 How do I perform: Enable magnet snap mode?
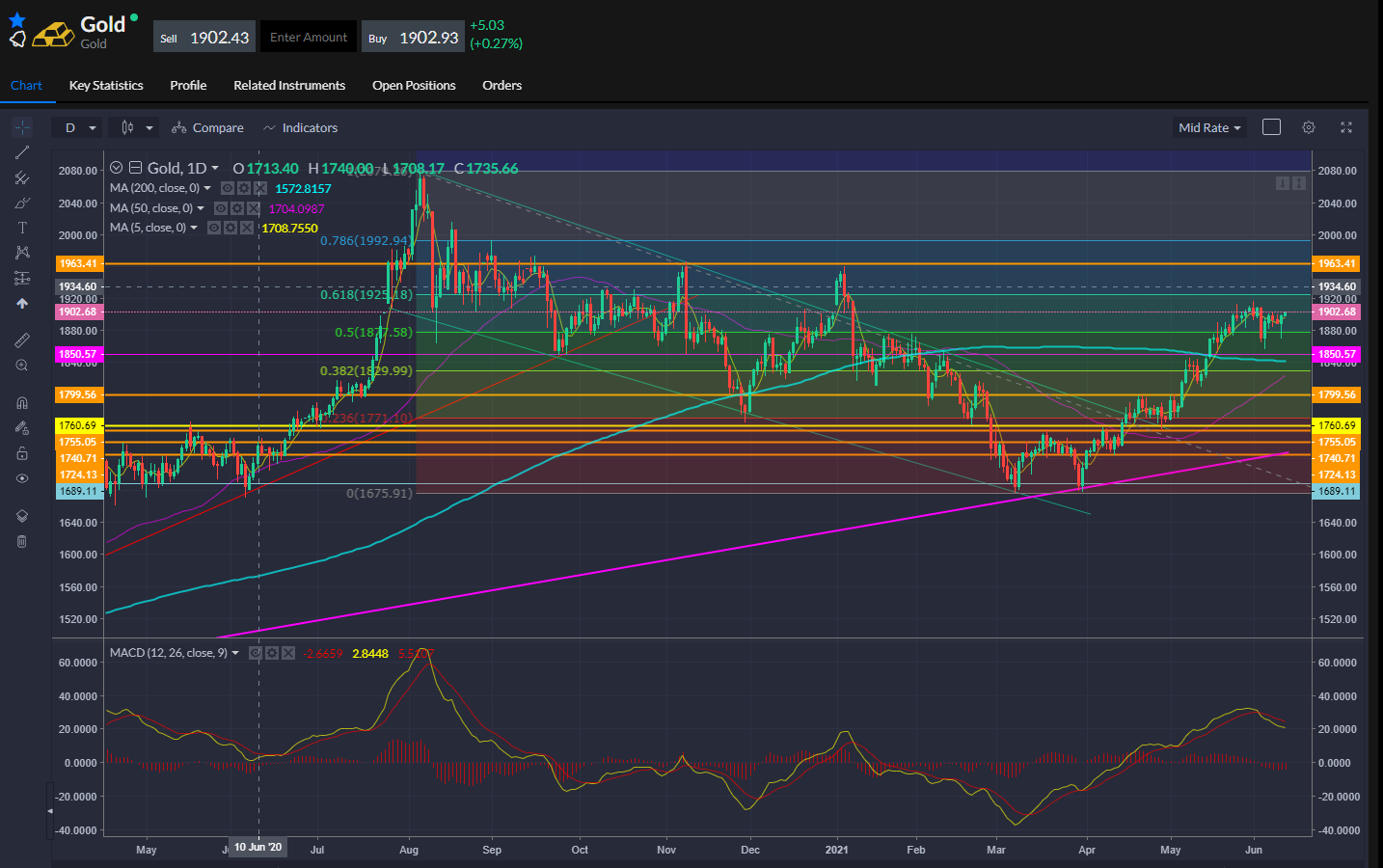point(22,403)
